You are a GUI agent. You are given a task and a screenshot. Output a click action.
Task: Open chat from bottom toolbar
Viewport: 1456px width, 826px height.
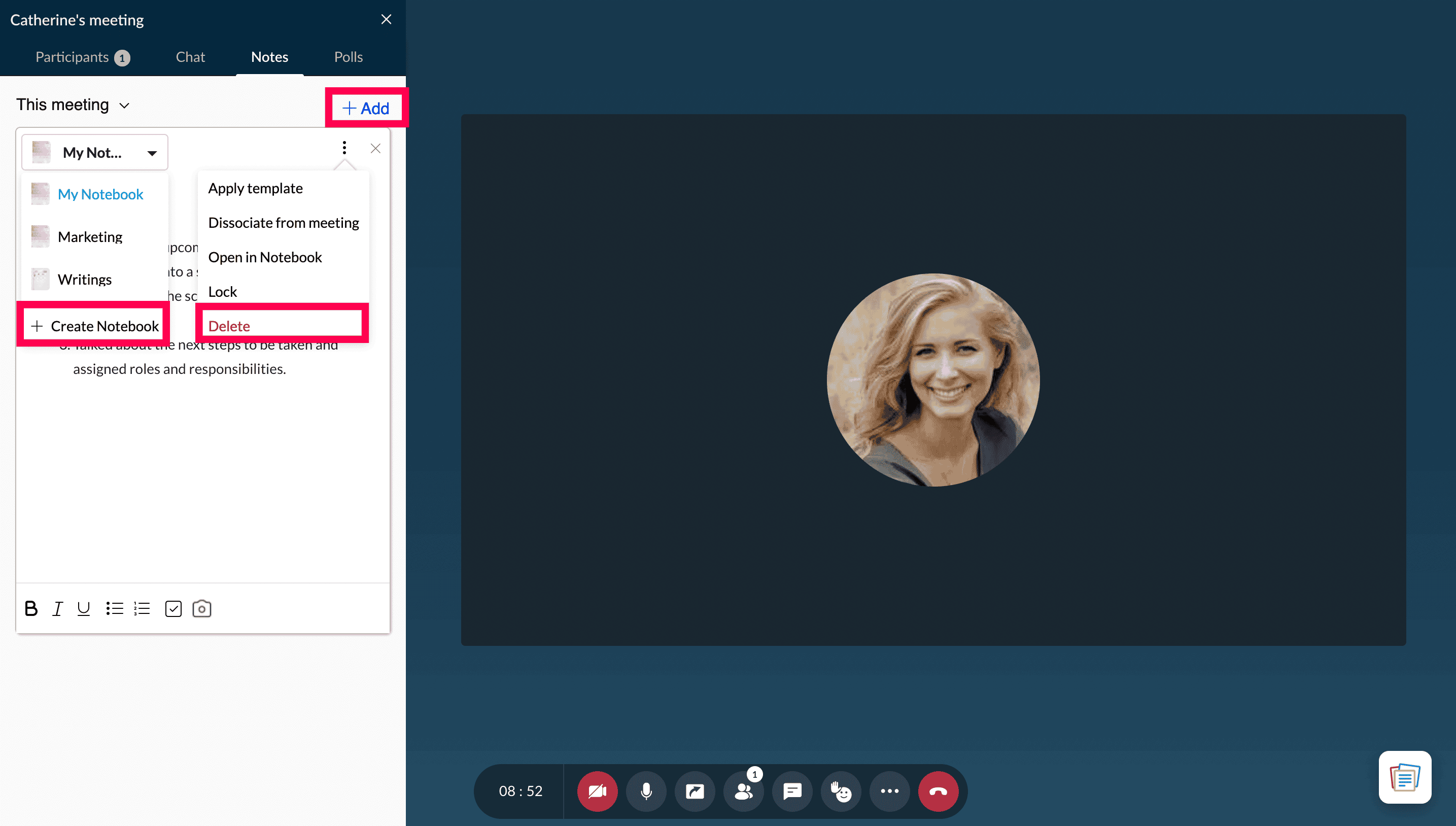(x=792, y=791)
